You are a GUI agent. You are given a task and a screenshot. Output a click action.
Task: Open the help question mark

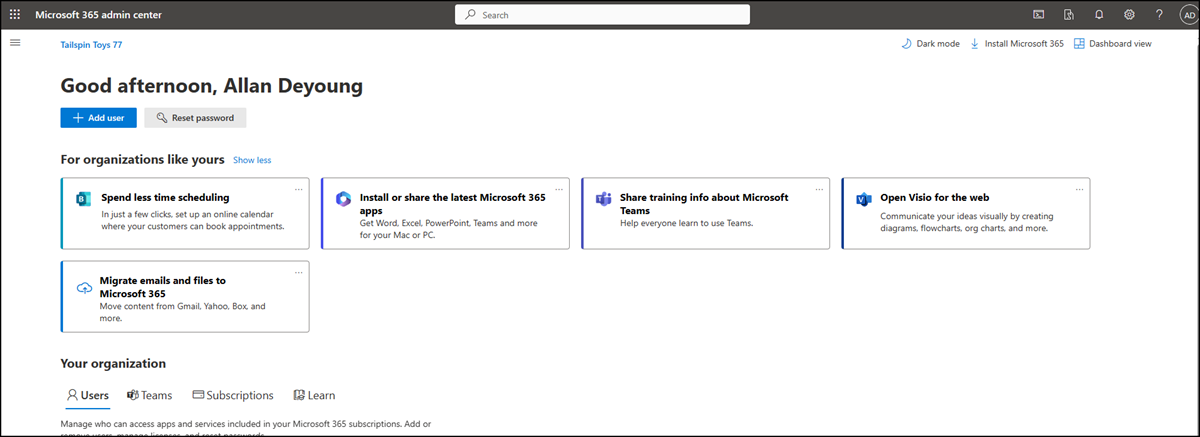[1159, 15]
